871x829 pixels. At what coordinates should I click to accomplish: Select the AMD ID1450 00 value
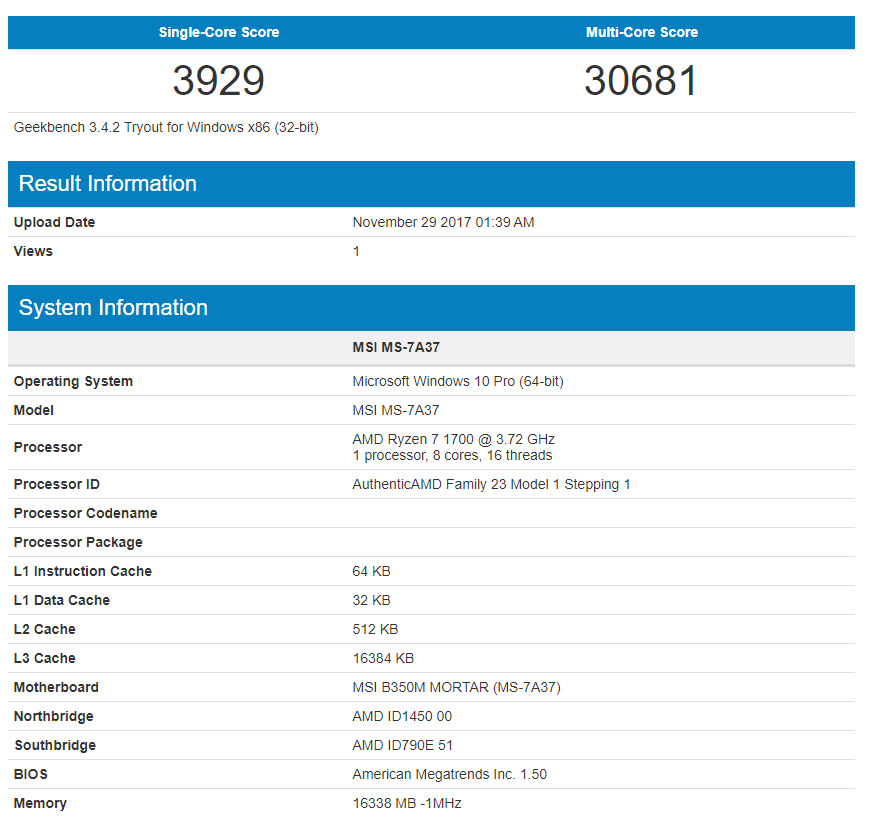[402, 716]
